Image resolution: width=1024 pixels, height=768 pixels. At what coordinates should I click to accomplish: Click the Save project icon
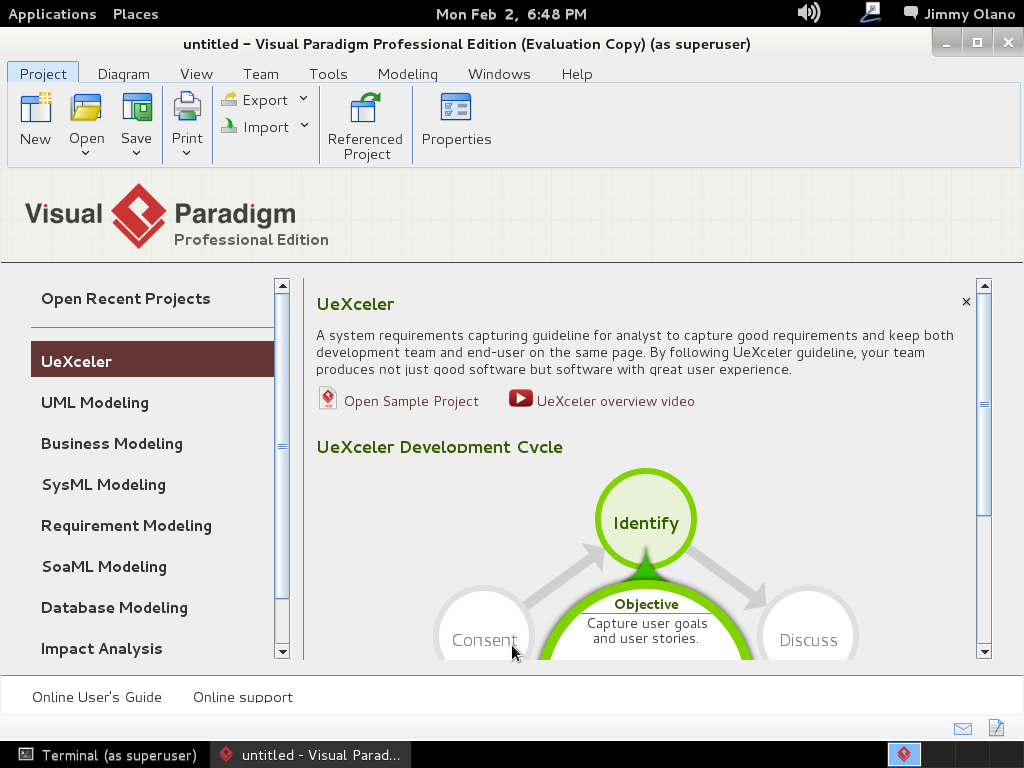tap(136, 108)
